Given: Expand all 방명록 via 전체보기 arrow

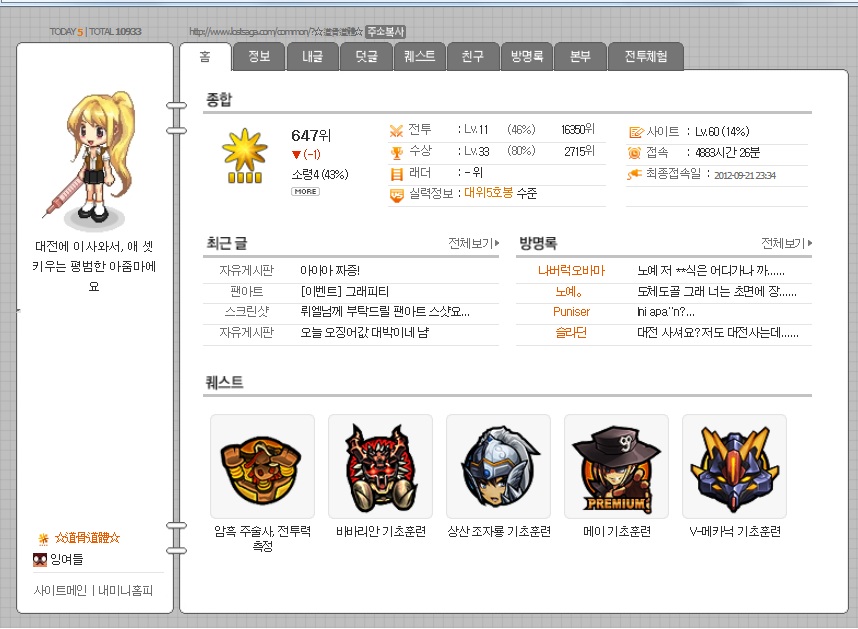Looking at the screenshot, I should click(786, 243).
